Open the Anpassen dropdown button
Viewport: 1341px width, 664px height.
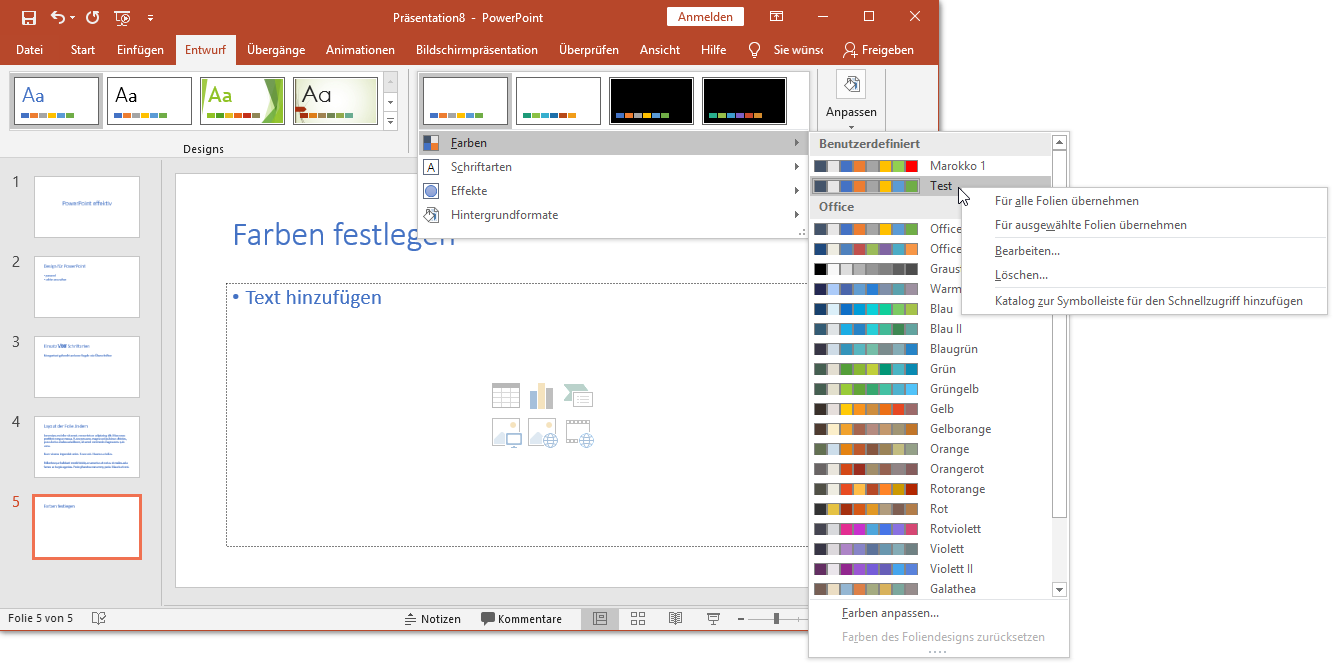click(851, 100)
